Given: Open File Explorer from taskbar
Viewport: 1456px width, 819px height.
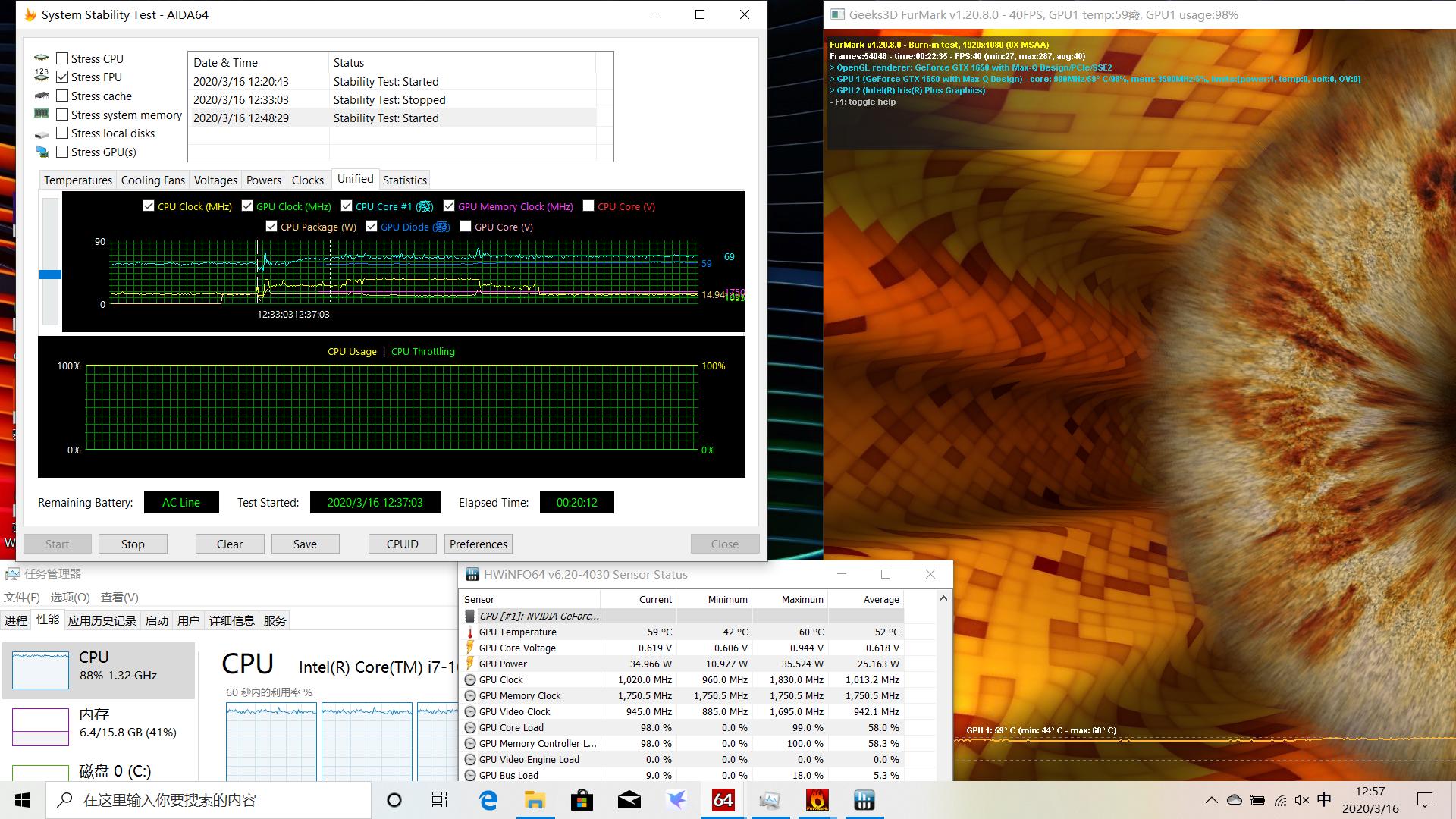Looking at the screenshot, I should pyautogui.click(x=535, y=800).
